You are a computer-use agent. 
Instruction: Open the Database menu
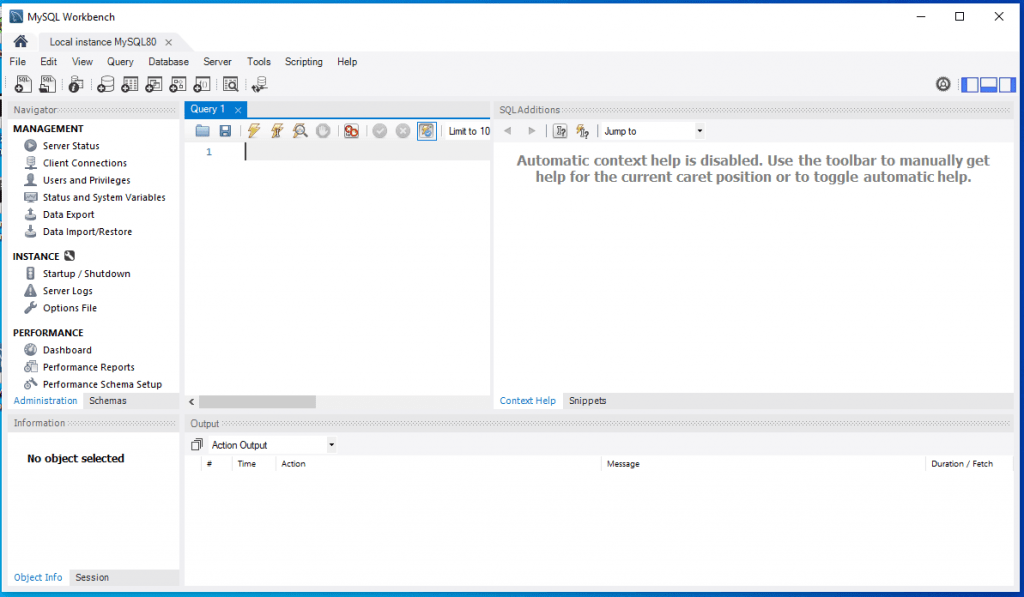coord(168,61)
